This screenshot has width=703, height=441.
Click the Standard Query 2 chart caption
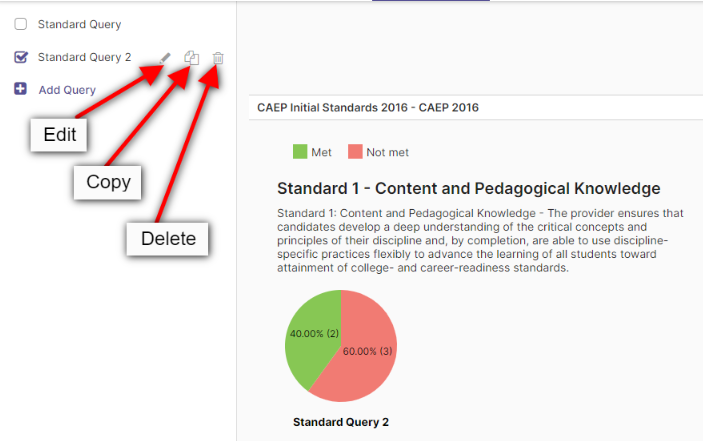click(x=341, y=422)
